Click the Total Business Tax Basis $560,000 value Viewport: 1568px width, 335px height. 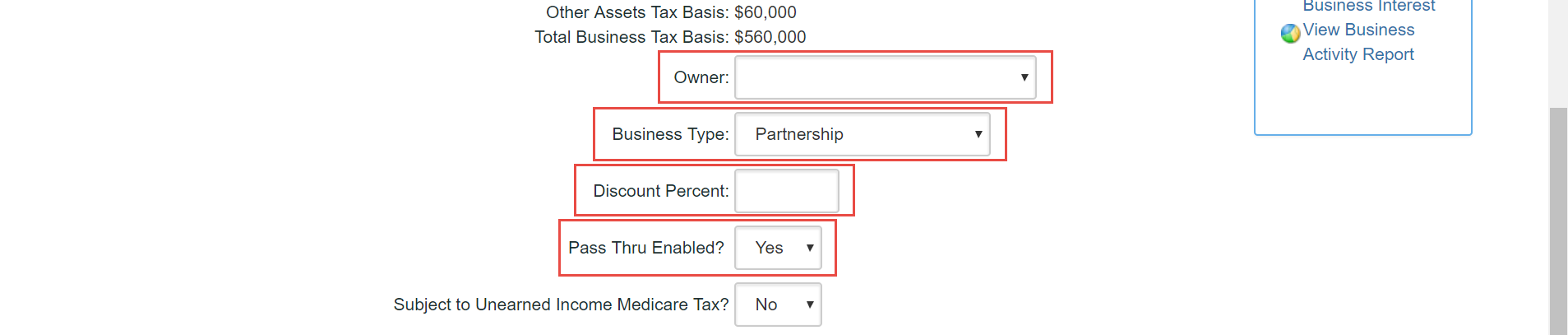770,37
